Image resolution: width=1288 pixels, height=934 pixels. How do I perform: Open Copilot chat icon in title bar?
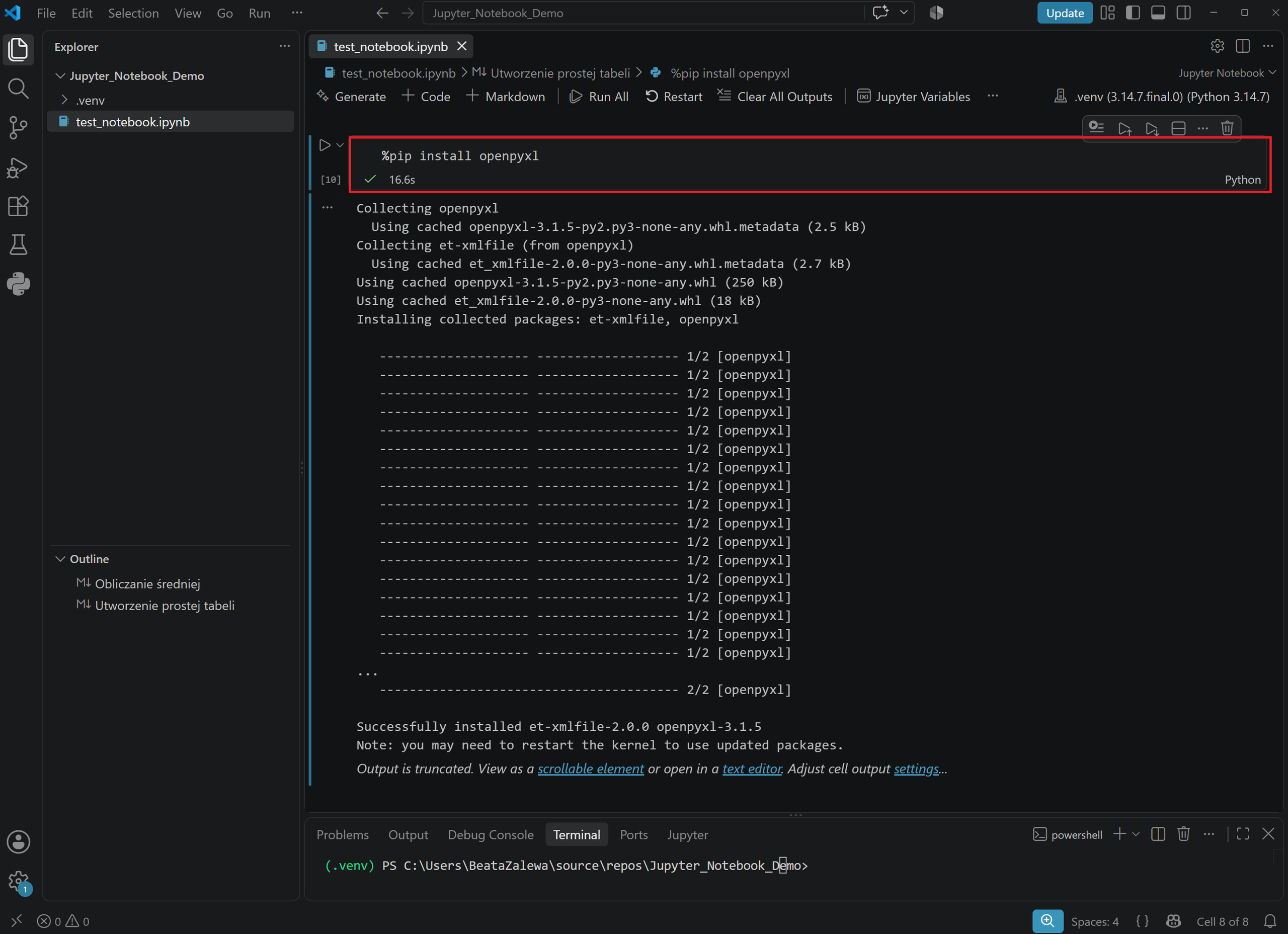880,13
